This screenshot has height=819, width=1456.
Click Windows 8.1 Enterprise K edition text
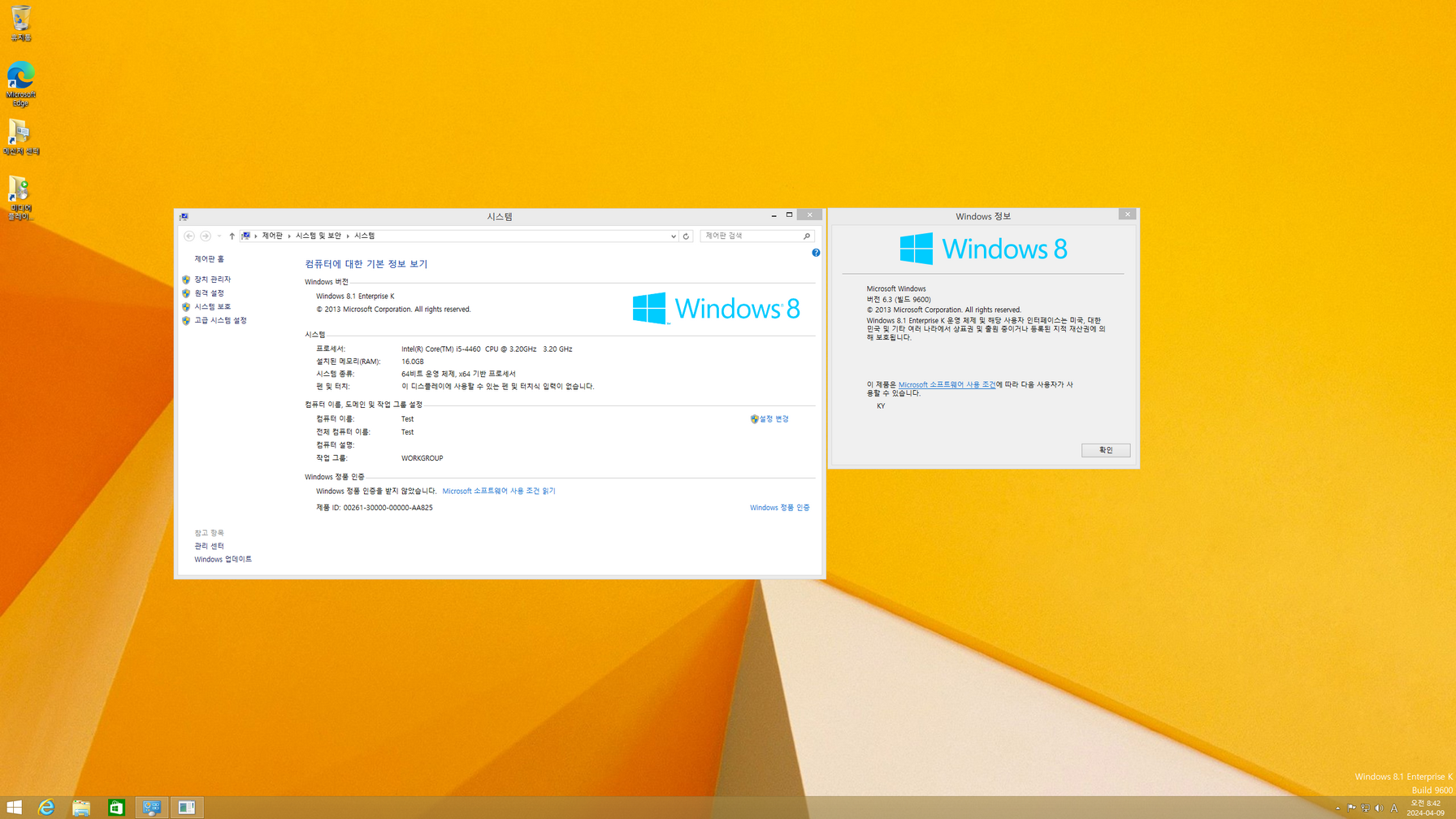[x=355, y=297]
